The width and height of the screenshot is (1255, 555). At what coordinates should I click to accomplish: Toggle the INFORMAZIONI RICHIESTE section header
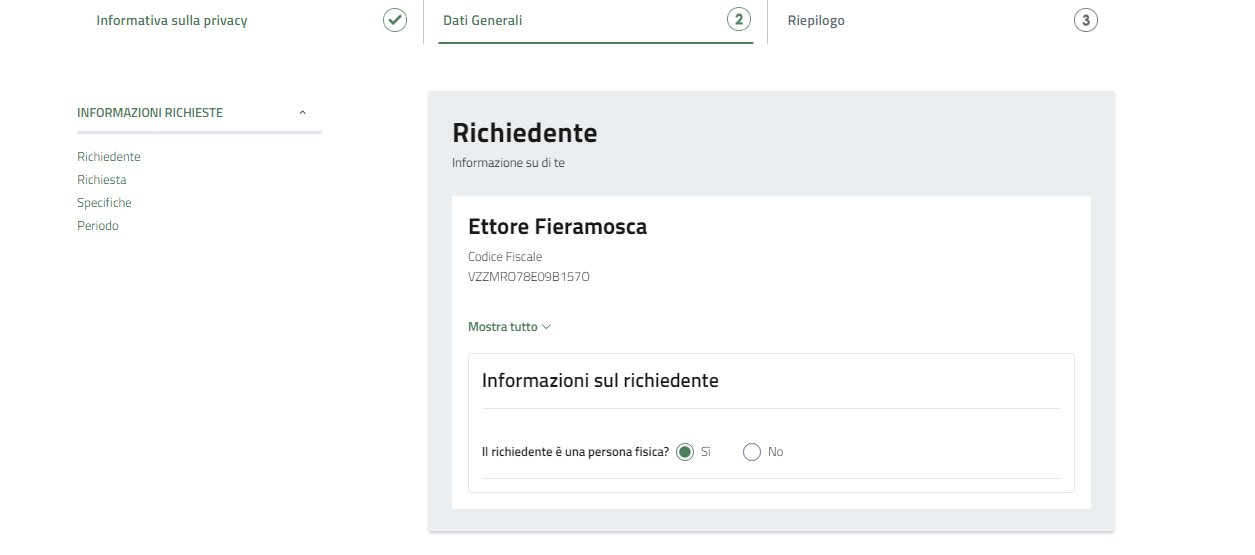(x=150, y=113)
